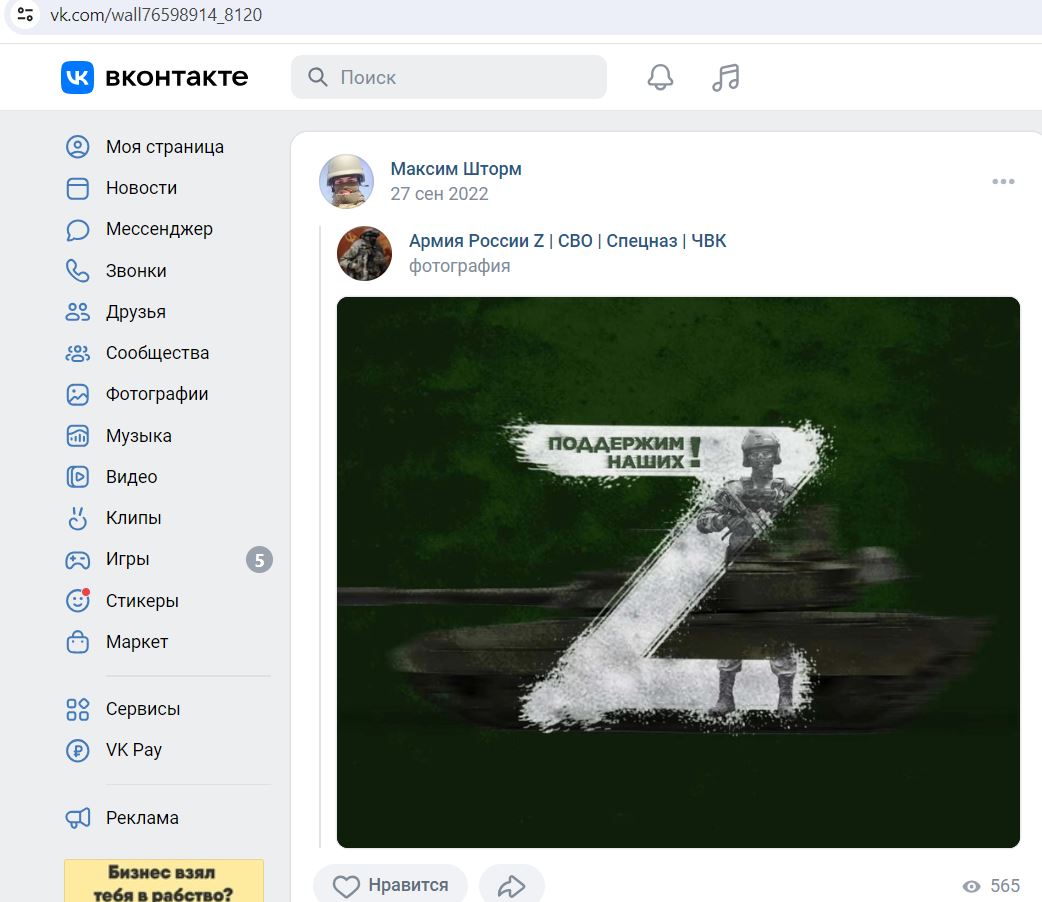Open the three-dots post options menu

click(1003, 182)
